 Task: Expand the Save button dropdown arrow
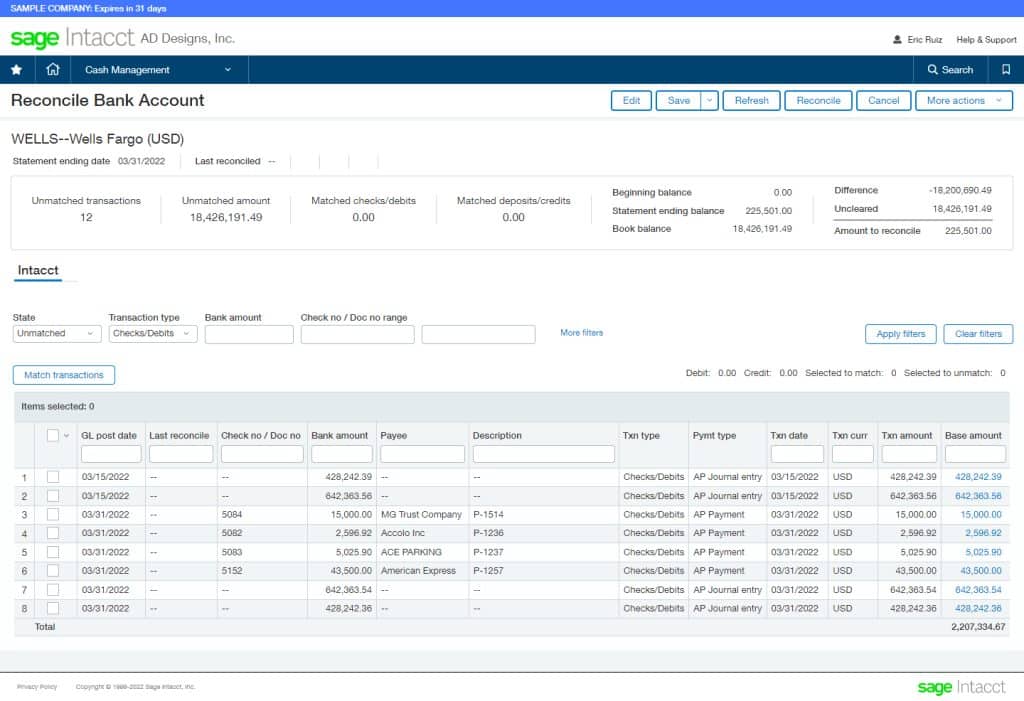707,100
